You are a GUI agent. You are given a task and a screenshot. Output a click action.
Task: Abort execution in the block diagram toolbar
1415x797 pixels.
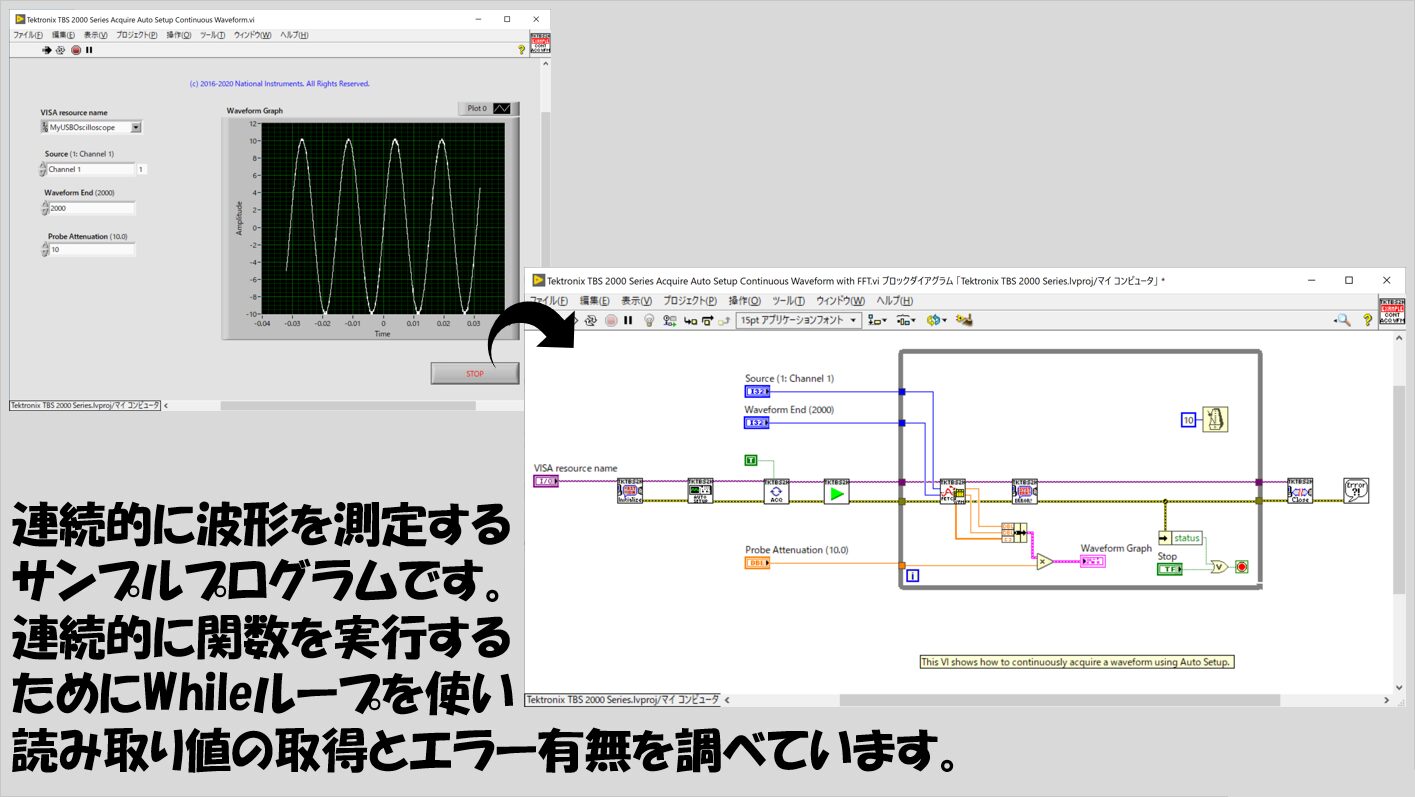pos(610,320)
